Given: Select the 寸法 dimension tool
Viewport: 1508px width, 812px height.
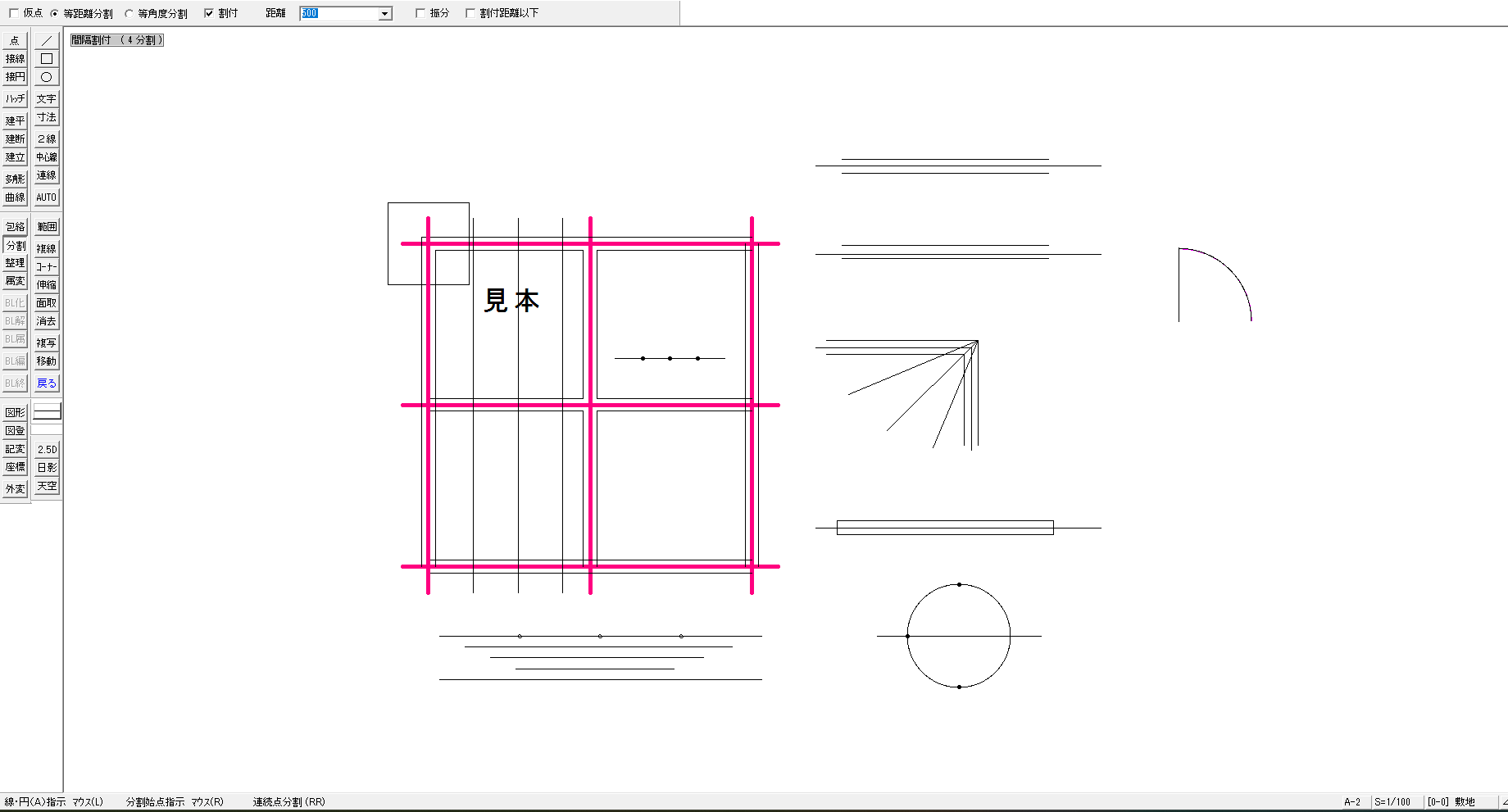Looking at the screenshot, I should (47, 117).
